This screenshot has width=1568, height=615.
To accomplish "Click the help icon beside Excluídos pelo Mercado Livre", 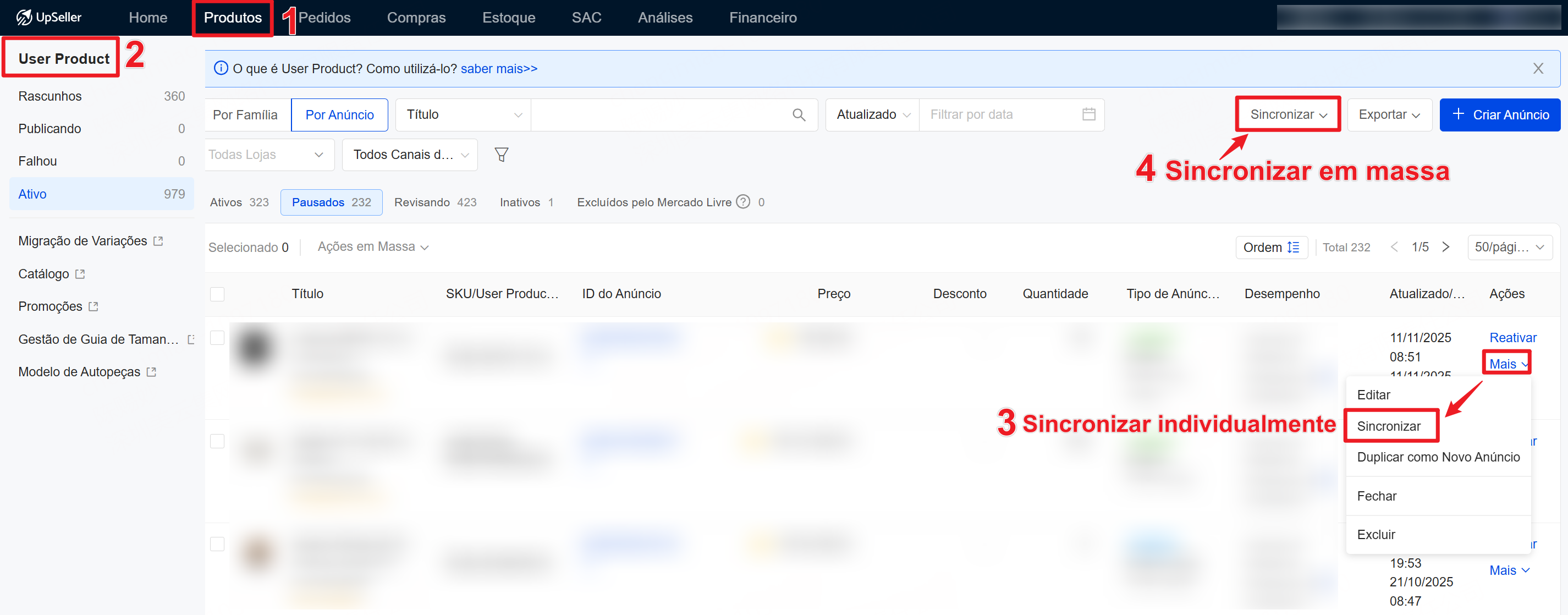I will point(742,201).
